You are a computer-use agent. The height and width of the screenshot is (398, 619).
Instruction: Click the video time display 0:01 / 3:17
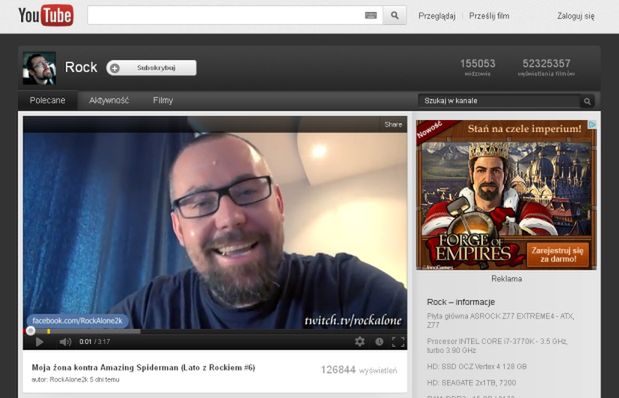[x=94, y=342]
